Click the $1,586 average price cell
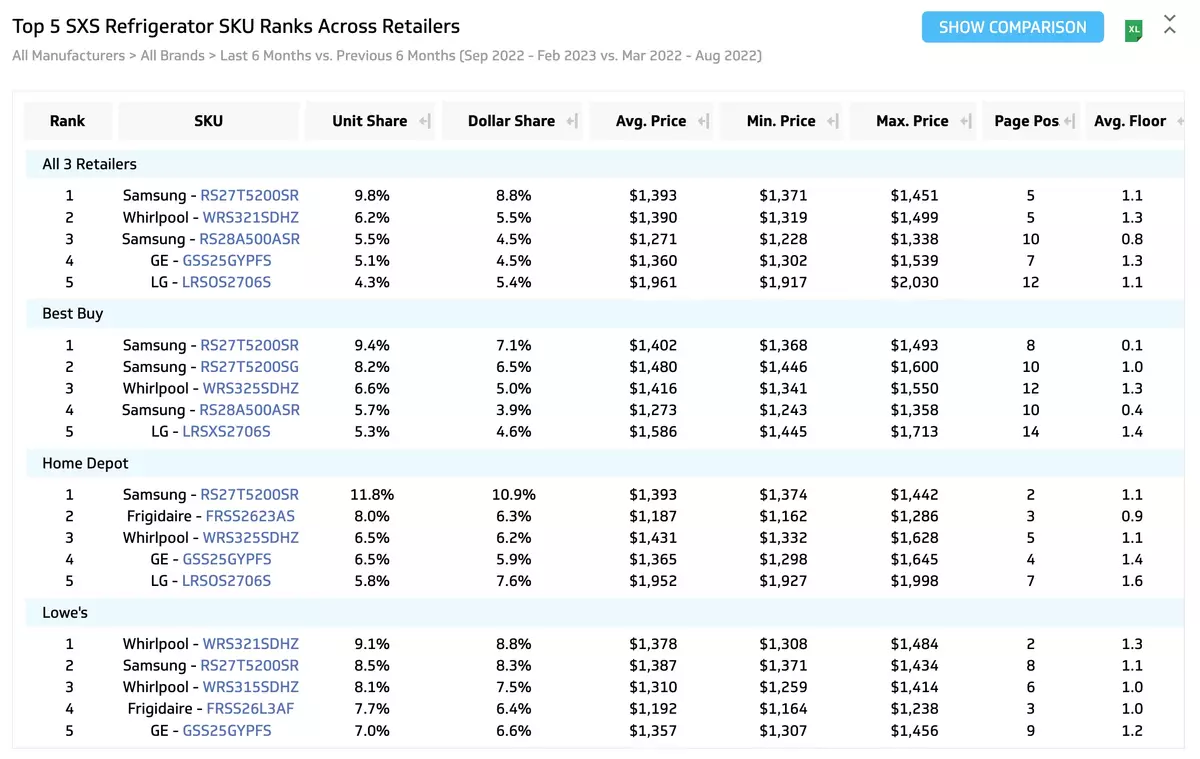The image size is (1200, 759). pos(653,432)
